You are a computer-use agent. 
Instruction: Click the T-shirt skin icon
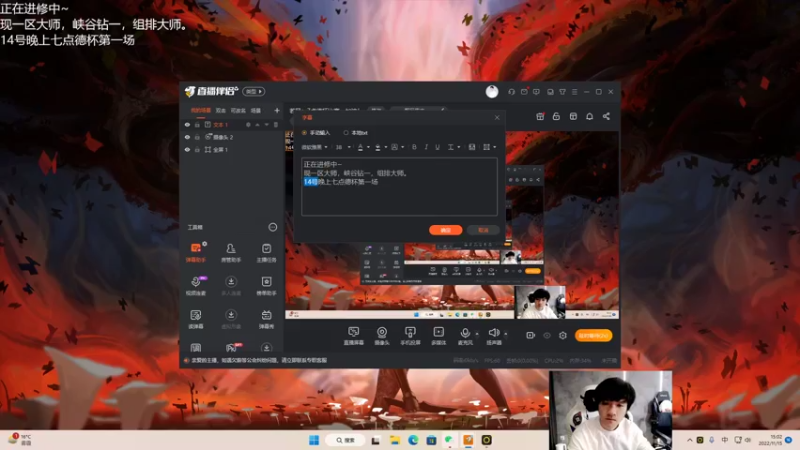coord(562,92)
